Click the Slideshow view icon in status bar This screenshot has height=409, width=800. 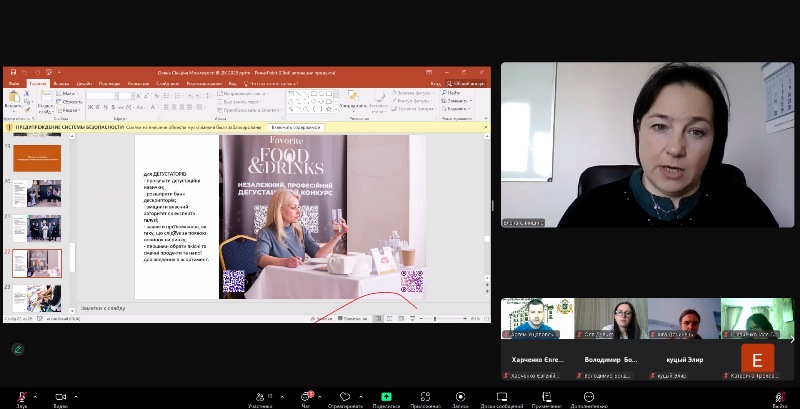click(x=412, y=319)
